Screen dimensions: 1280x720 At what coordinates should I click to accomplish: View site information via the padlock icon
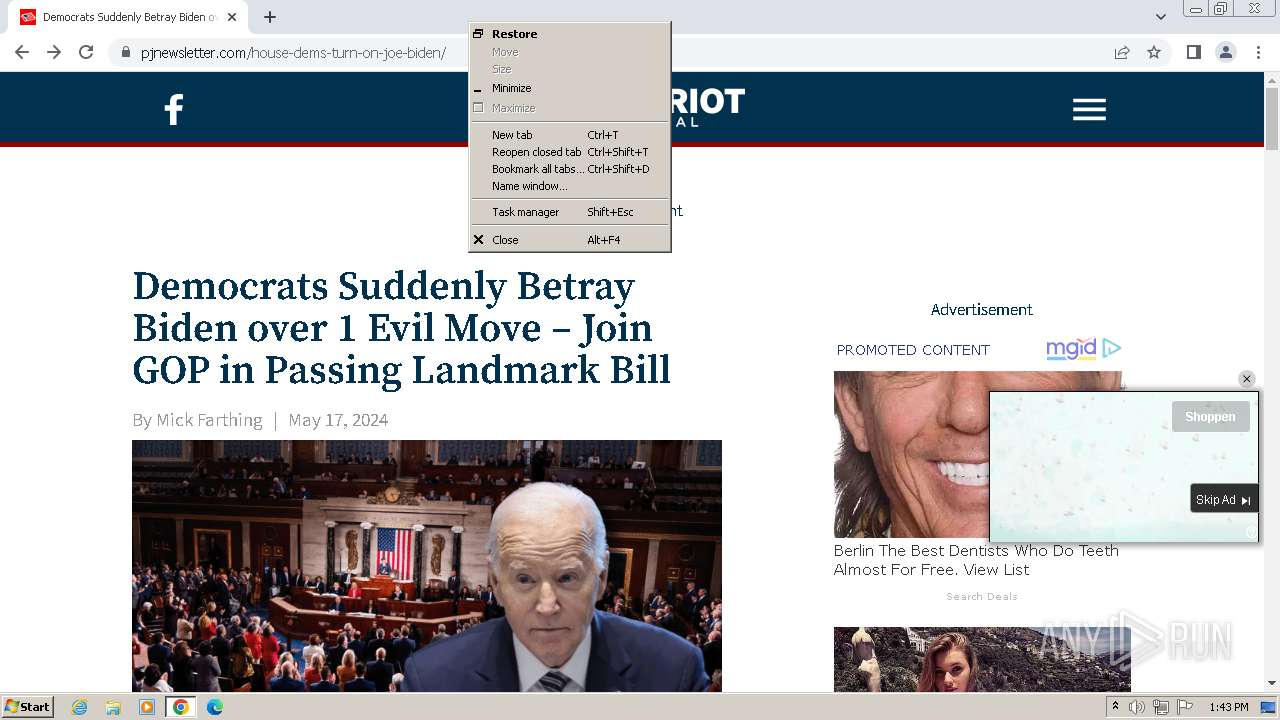pos(126,52)
